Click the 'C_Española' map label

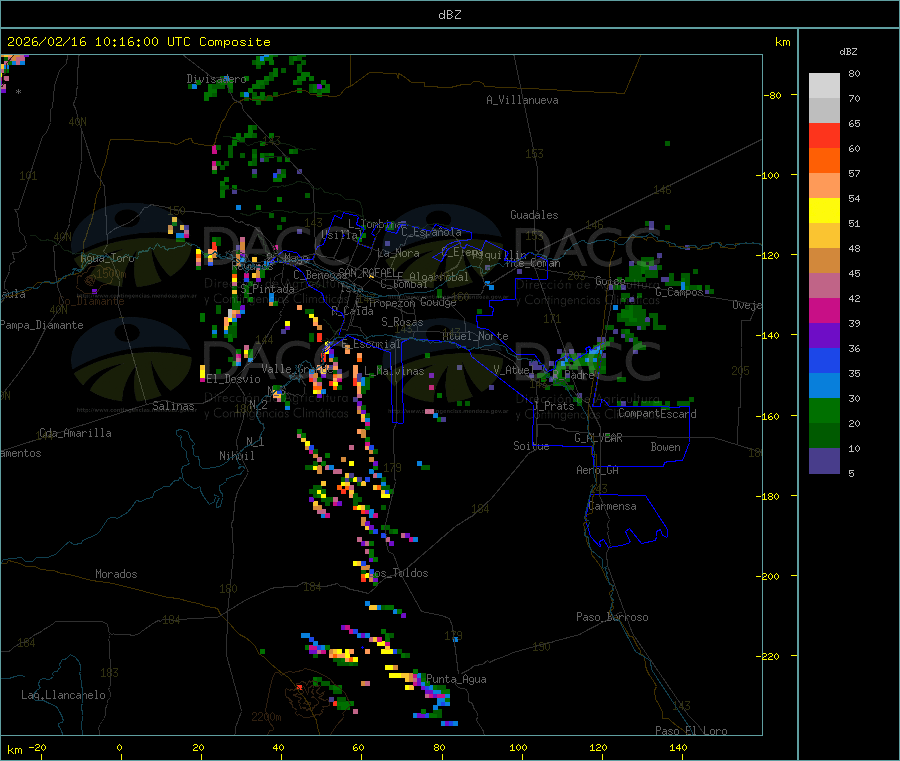pos(432,232)
